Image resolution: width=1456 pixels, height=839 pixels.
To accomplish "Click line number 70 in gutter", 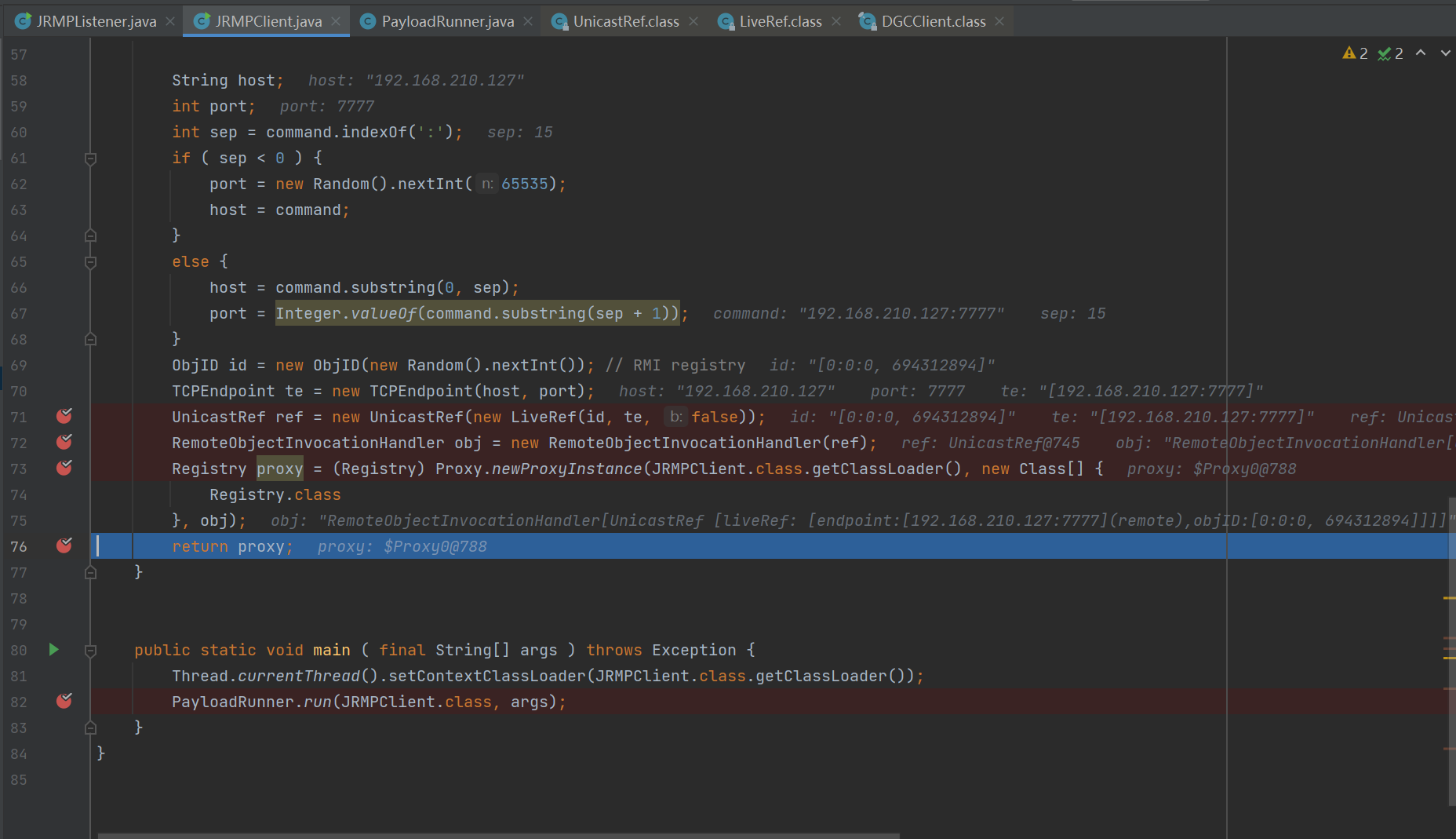I will click(19, 391).
